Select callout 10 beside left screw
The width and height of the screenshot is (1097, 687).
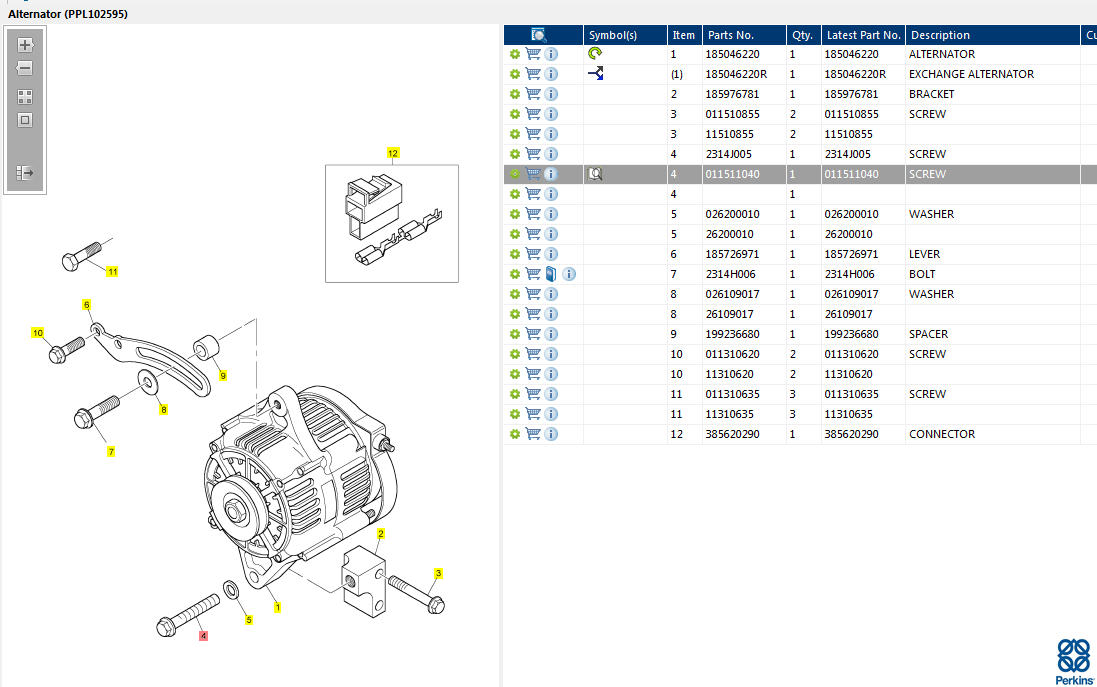coord(38,333)
